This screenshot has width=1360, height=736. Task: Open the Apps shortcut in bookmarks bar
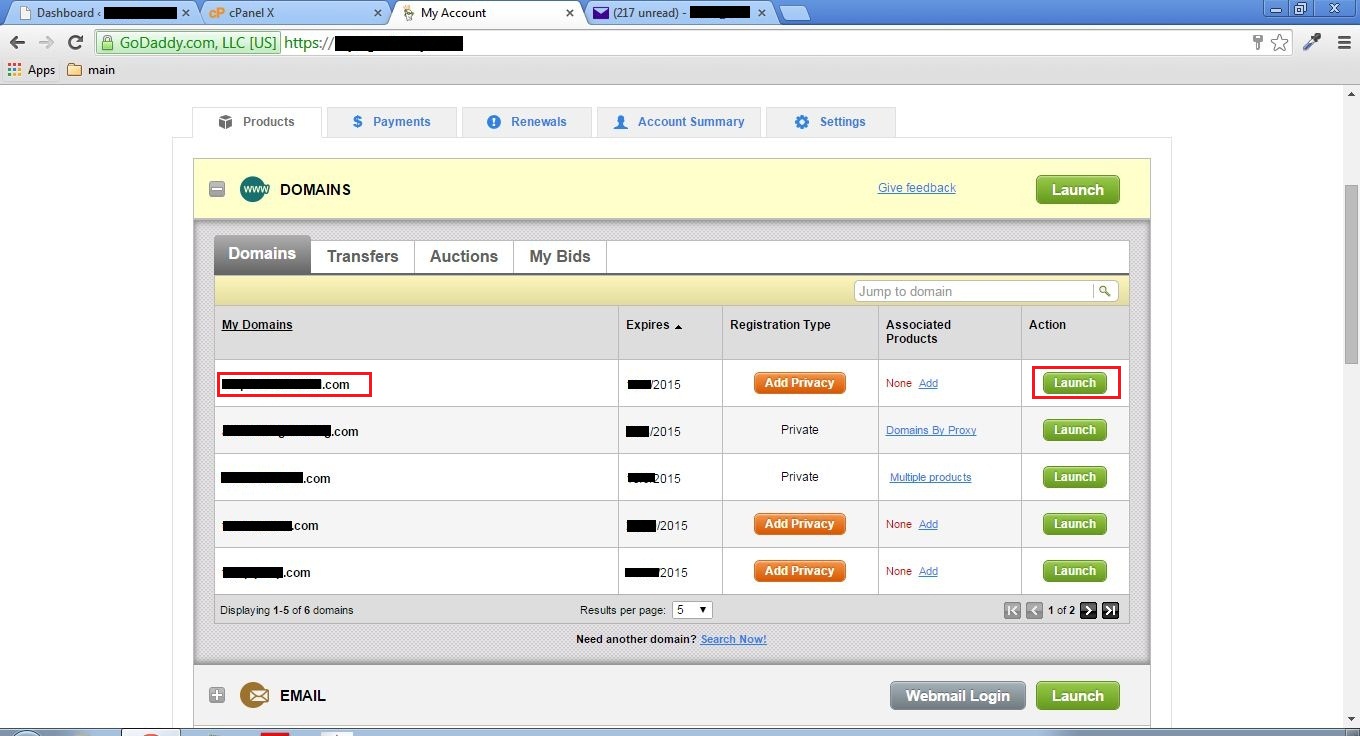pos(31,70)
